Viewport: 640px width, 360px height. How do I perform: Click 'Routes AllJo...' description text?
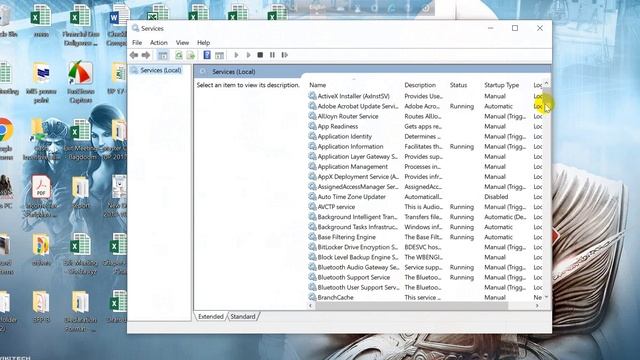point(423,116)
